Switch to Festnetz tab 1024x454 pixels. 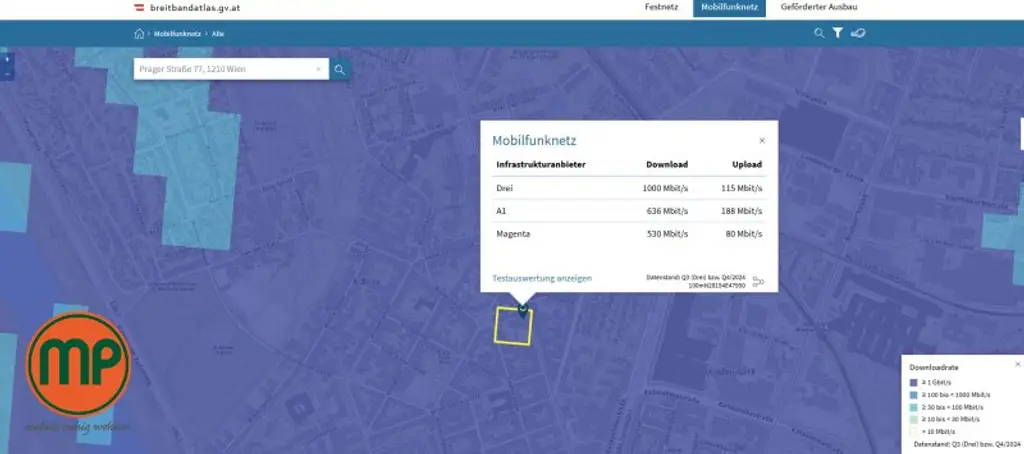661,7
